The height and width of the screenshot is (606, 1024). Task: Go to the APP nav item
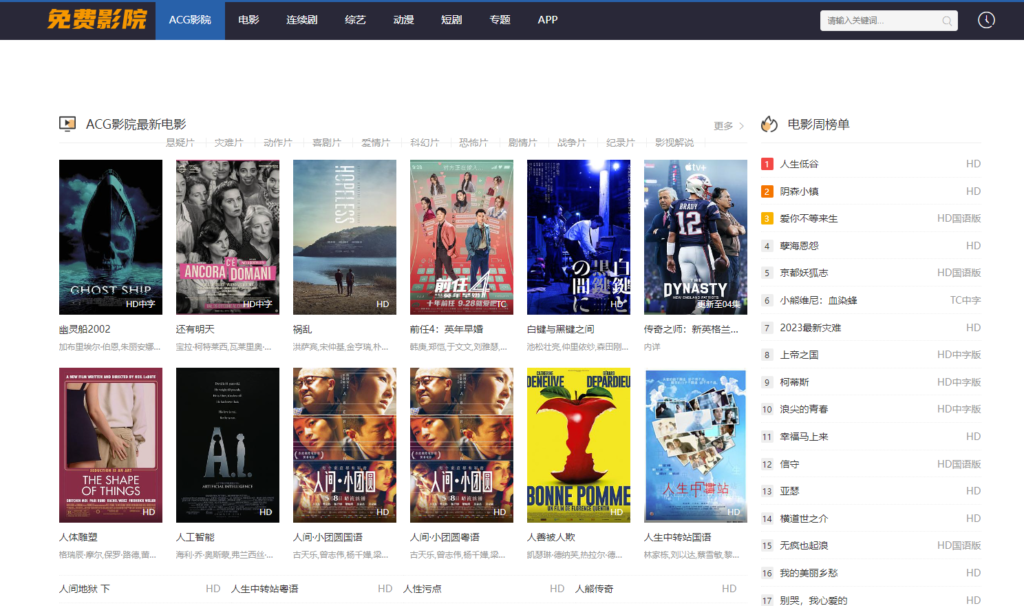[547, 20]
